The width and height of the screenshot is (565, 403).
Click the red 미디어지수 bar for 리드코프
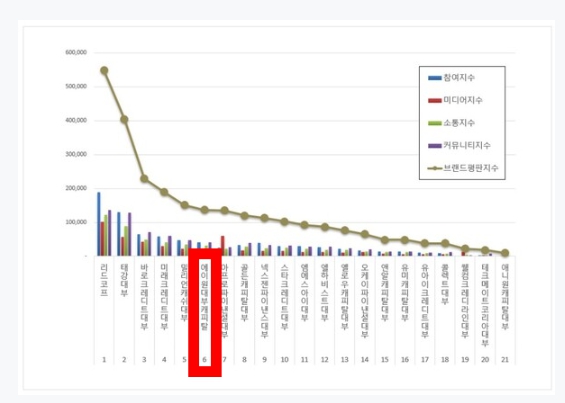(x=102, y=239)
